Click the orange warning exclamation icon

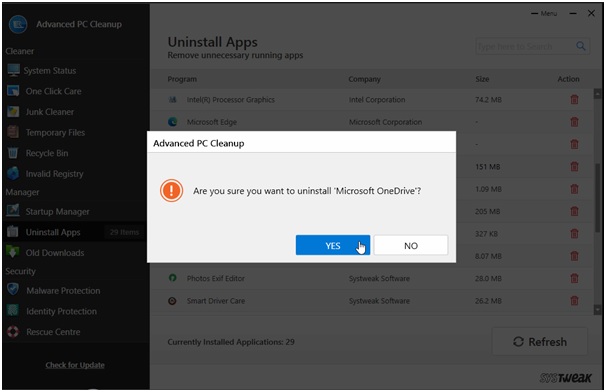point(171,190)
